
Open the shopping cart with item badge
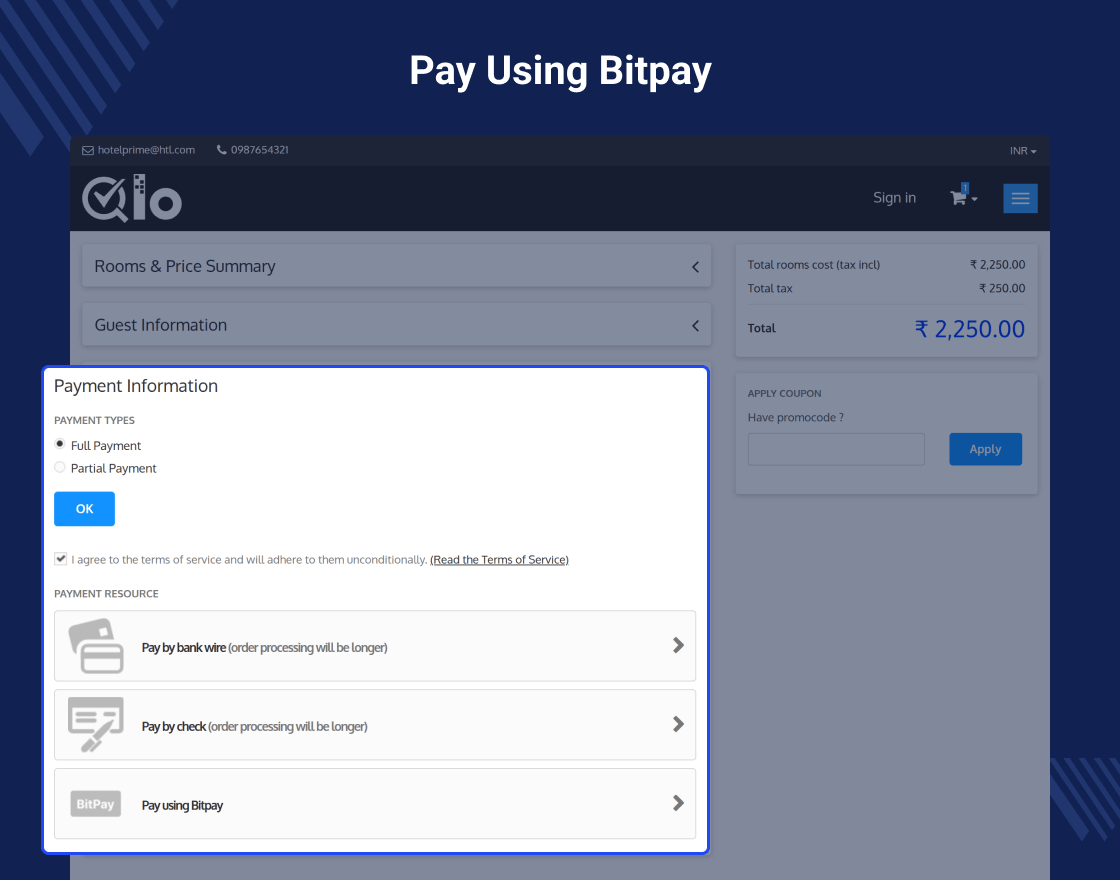click(x=961, y=198)
